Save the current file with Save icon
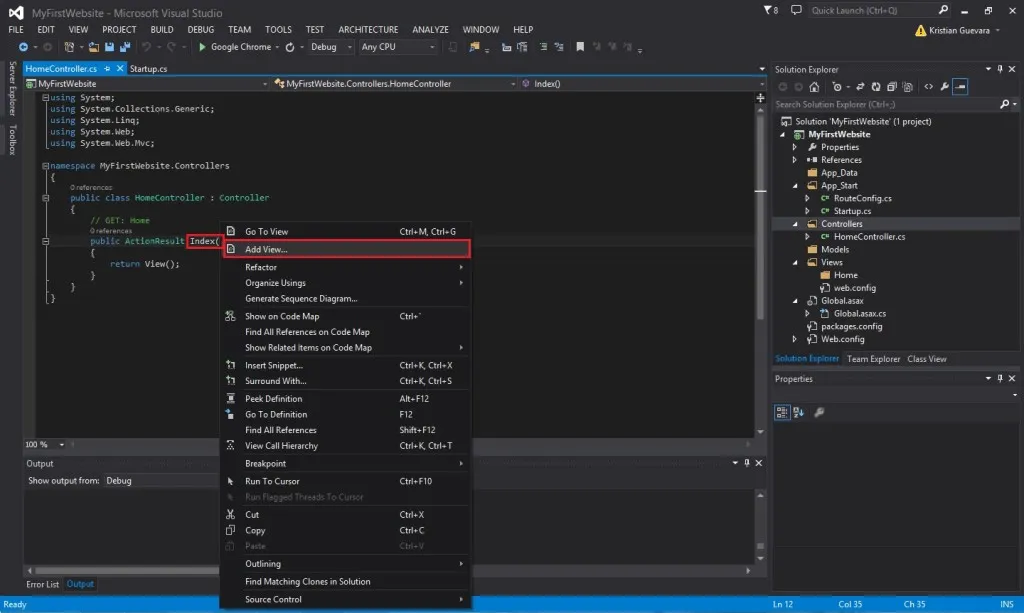Image resolution: width=1024 pixels, height=613 pixels. click(x=109, y=47)
